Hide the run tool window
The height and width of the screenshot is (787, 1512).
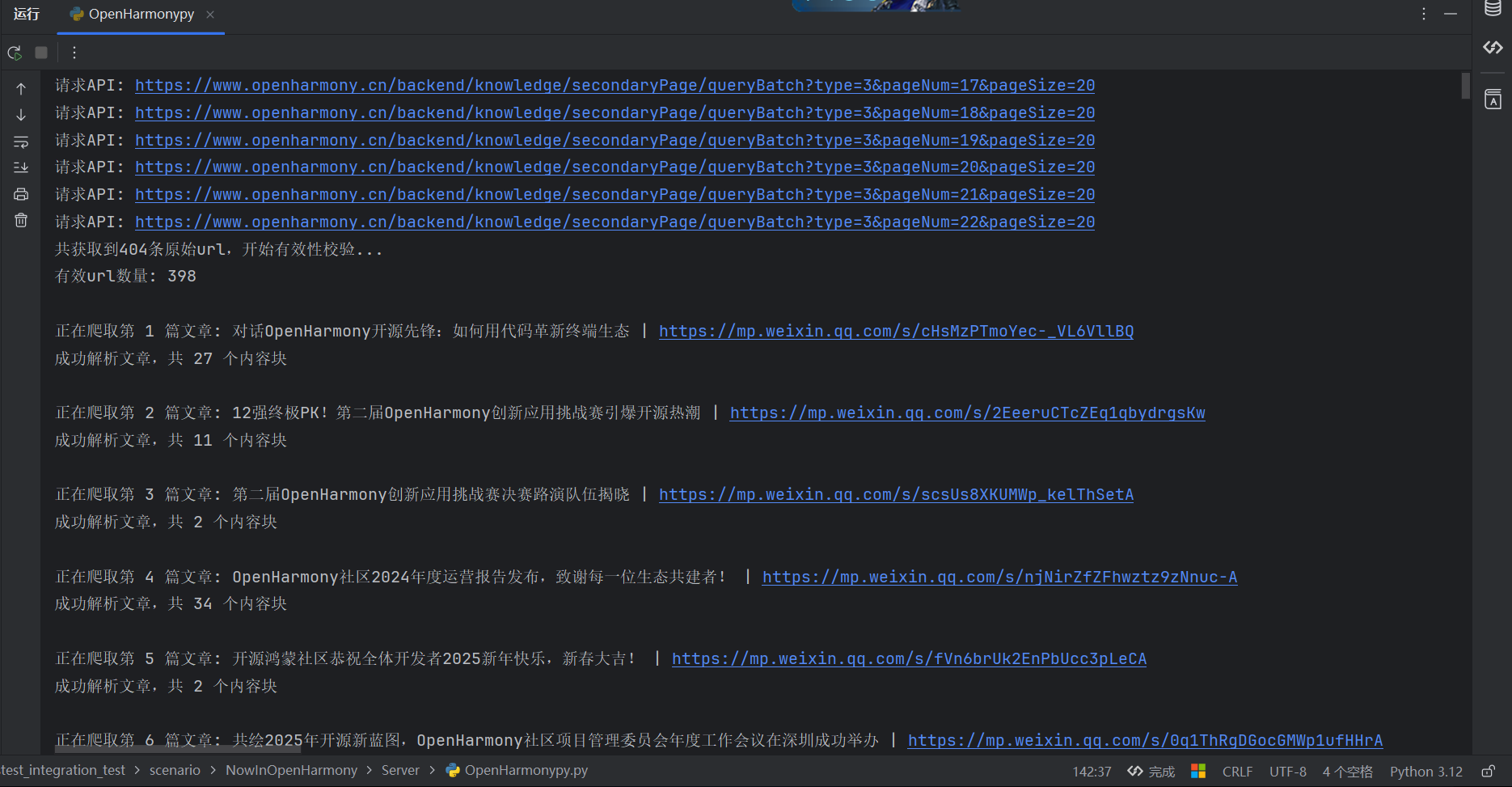[x=1451, y=15]
